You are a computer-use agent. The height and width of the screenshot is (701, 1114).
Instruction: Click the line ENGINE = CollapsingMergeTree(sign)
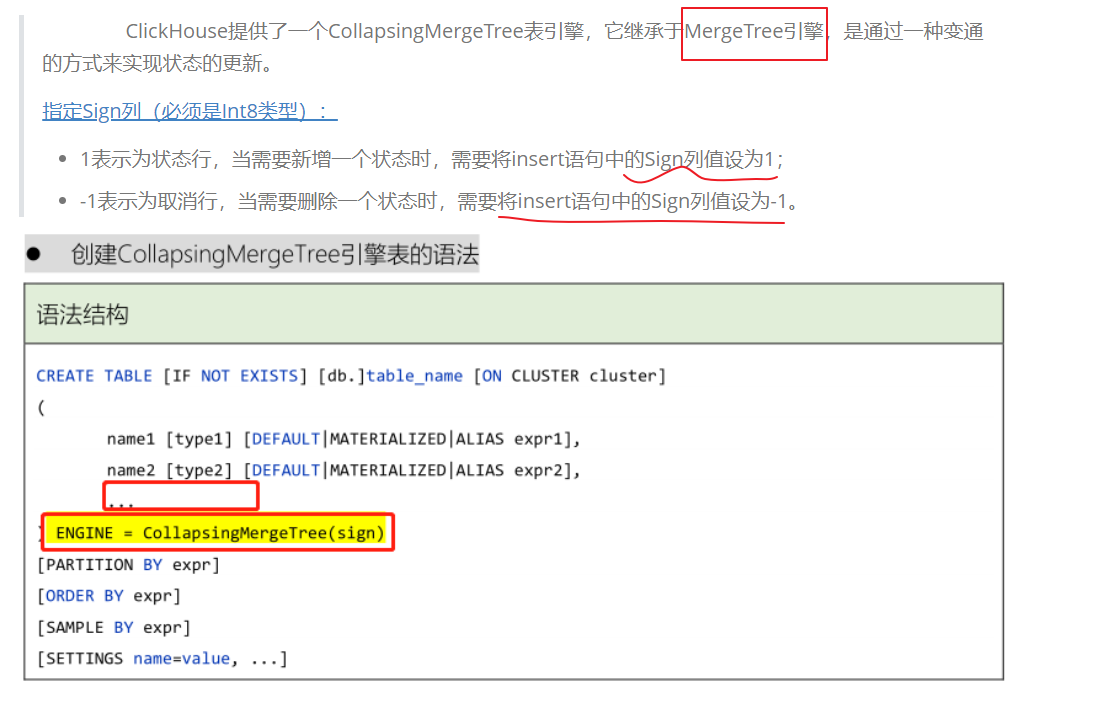click(x=220, y=533)
